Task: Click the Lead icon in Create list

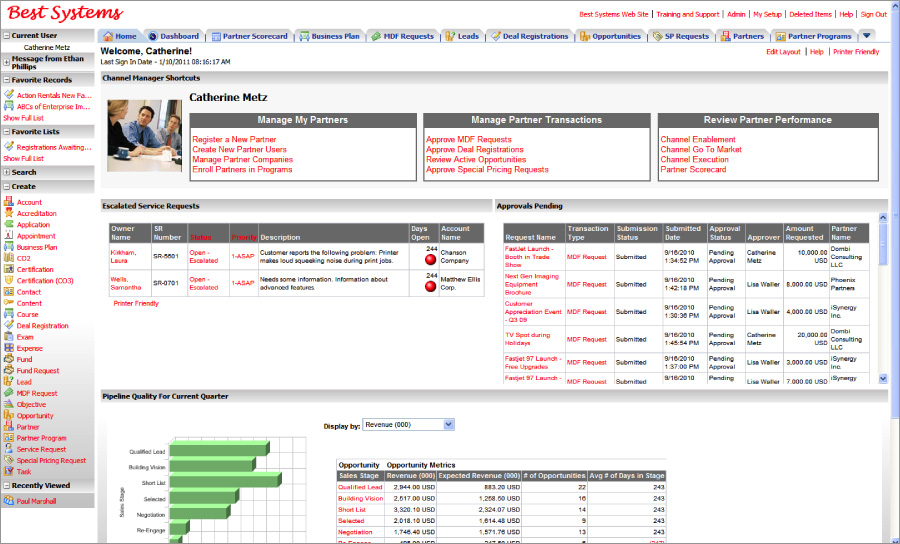Action: click(8, 382)
